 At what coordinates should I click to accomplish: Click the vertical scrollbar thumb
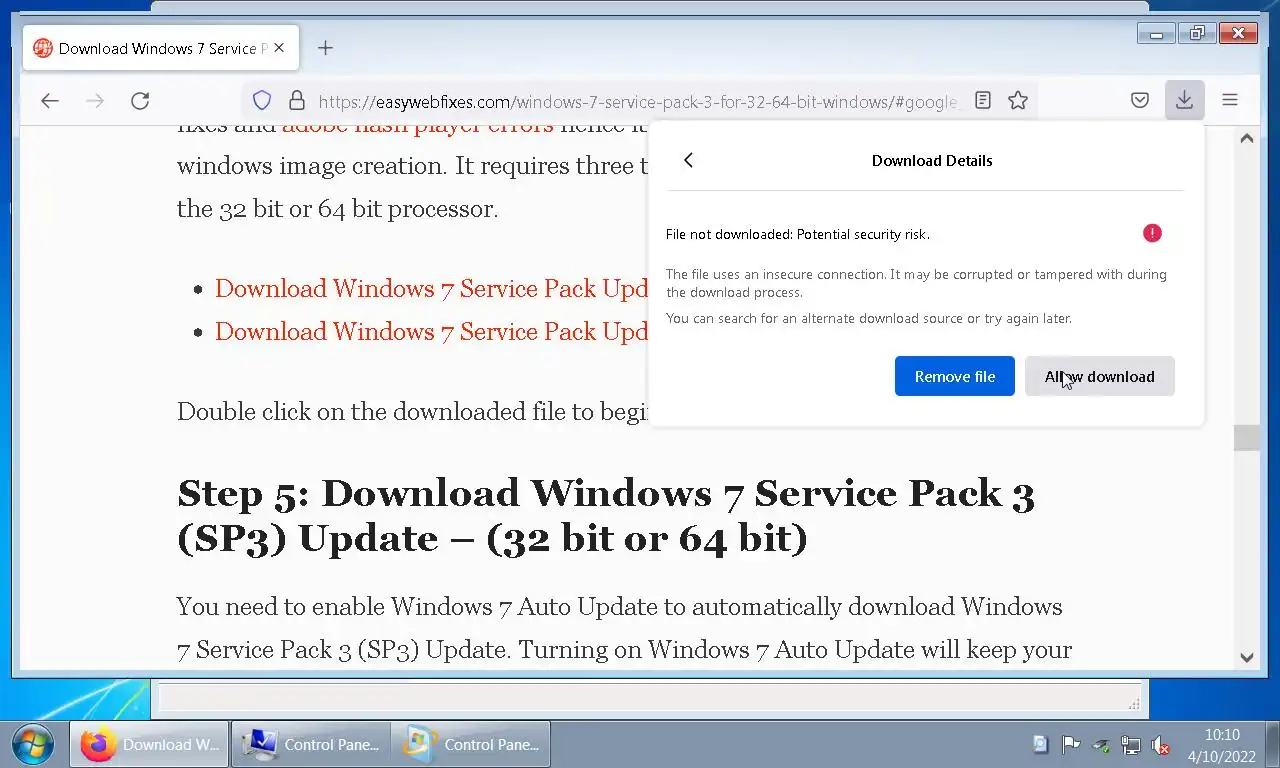(x=1247, y=437)
